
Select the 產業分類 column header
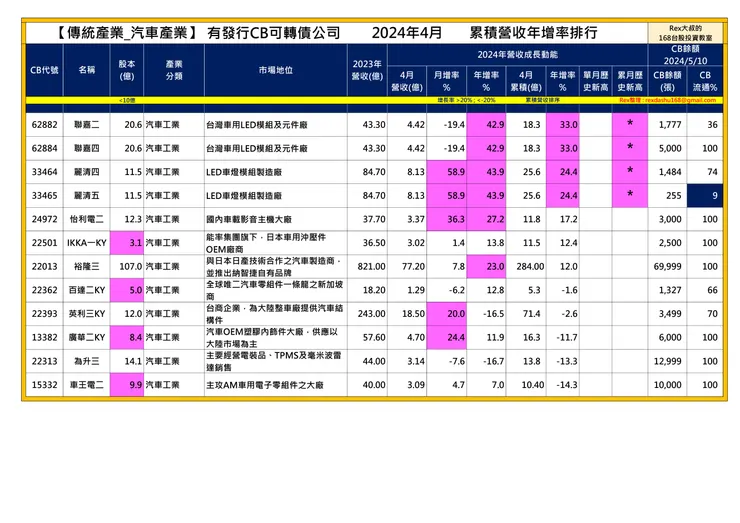[x=174, y=70]
